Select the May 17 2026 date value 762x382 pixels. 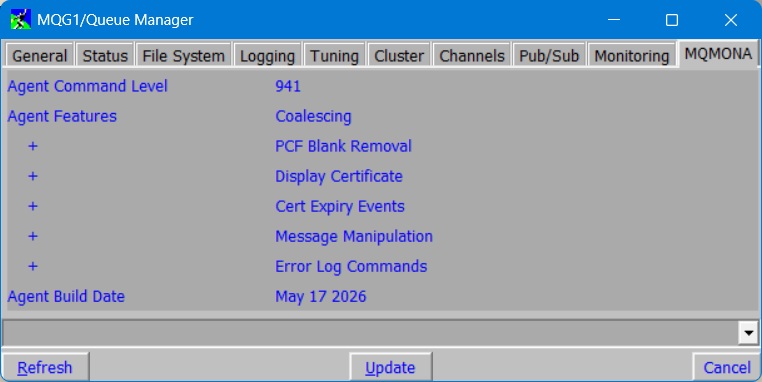(x=321, y=296)
